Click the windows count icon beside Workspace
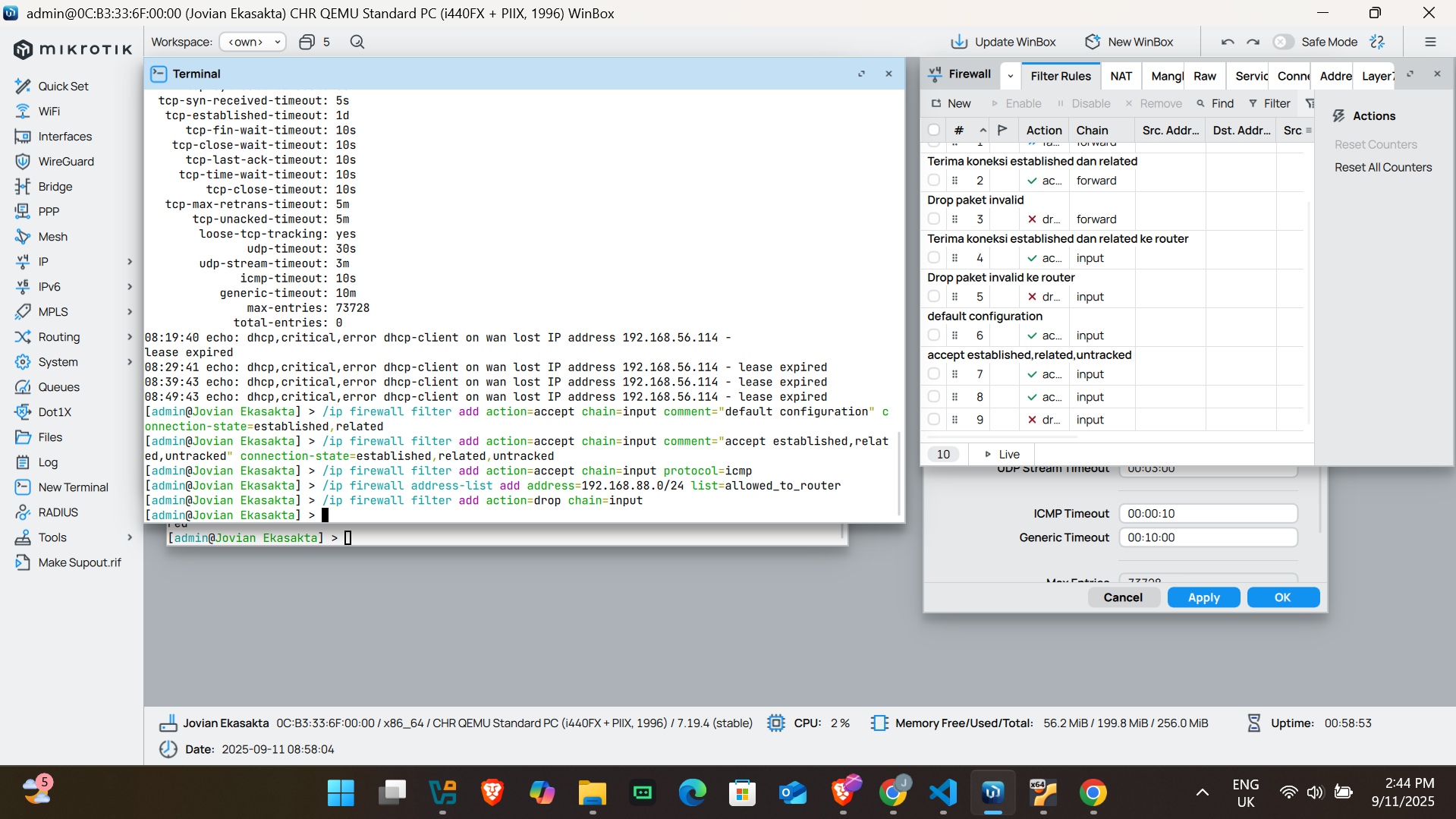The image size is (1456, 819). (x=307, y=42)
